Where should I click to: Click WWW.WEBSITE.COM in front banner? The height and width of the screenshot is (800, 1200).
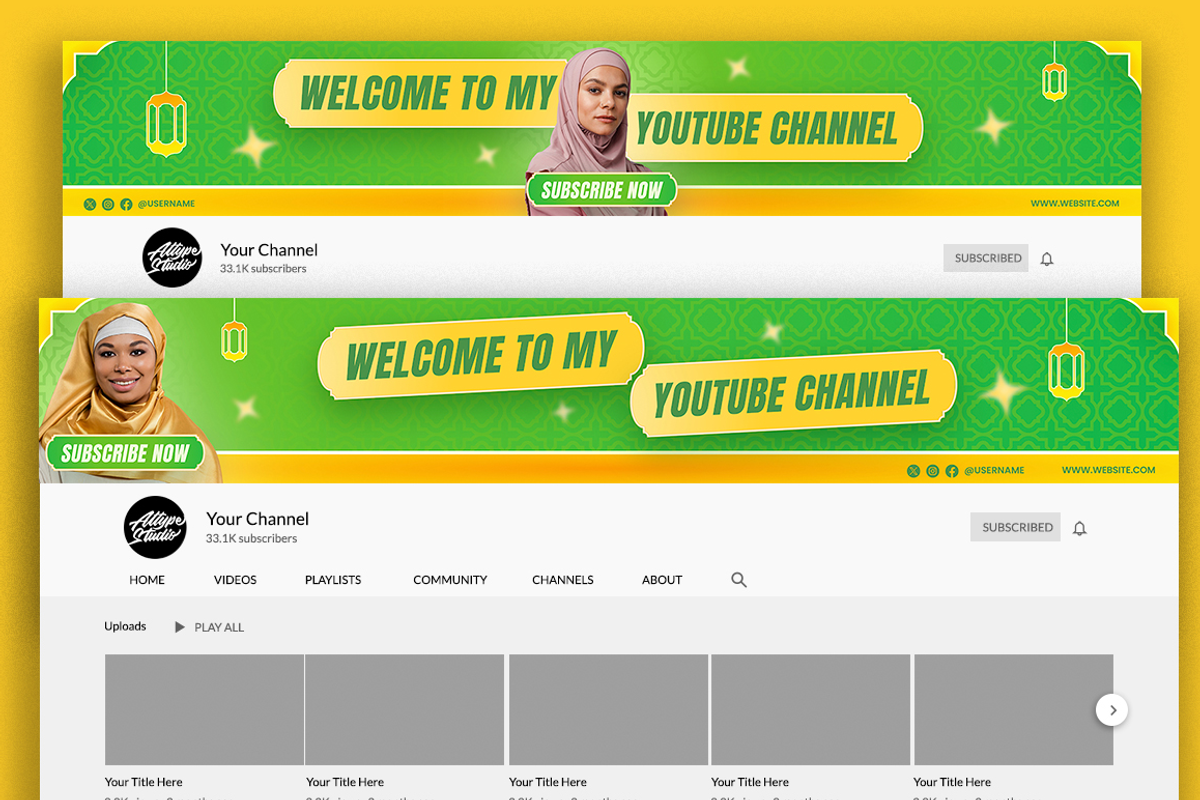1108,470
